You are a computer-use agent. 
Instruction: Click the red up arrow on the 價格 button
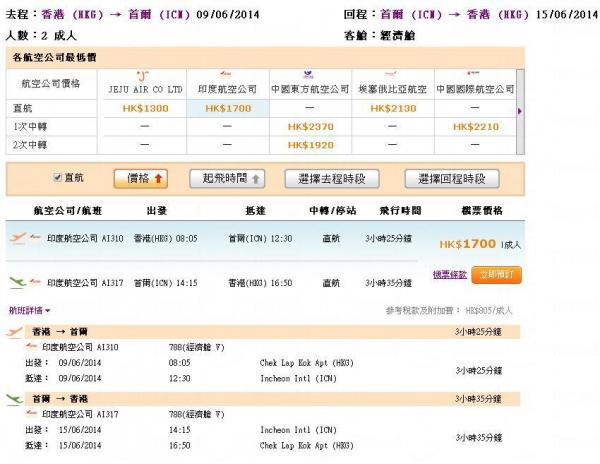point(158,179)
